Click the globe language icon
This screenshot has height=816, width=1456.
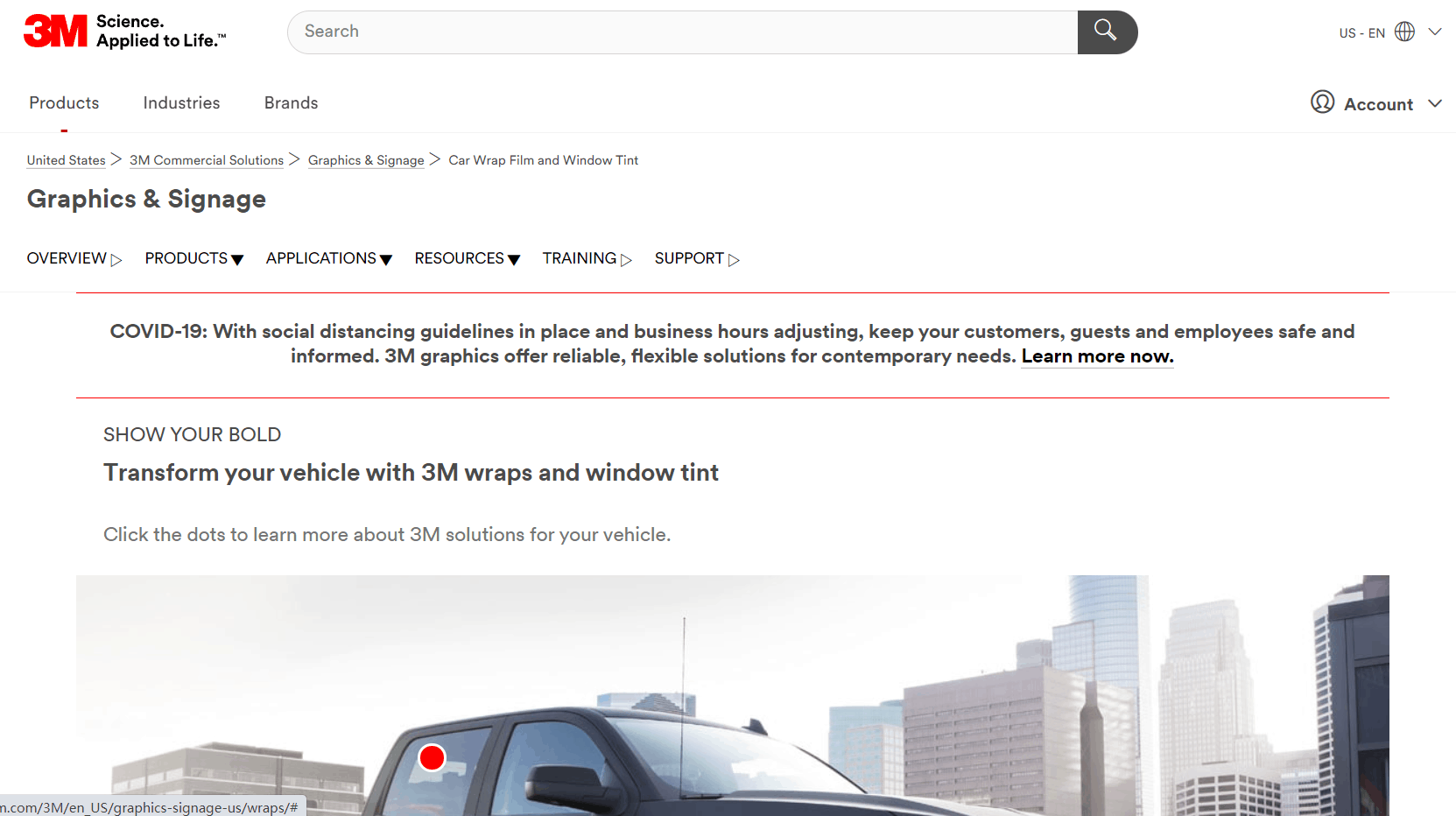tap(1404, 32)
